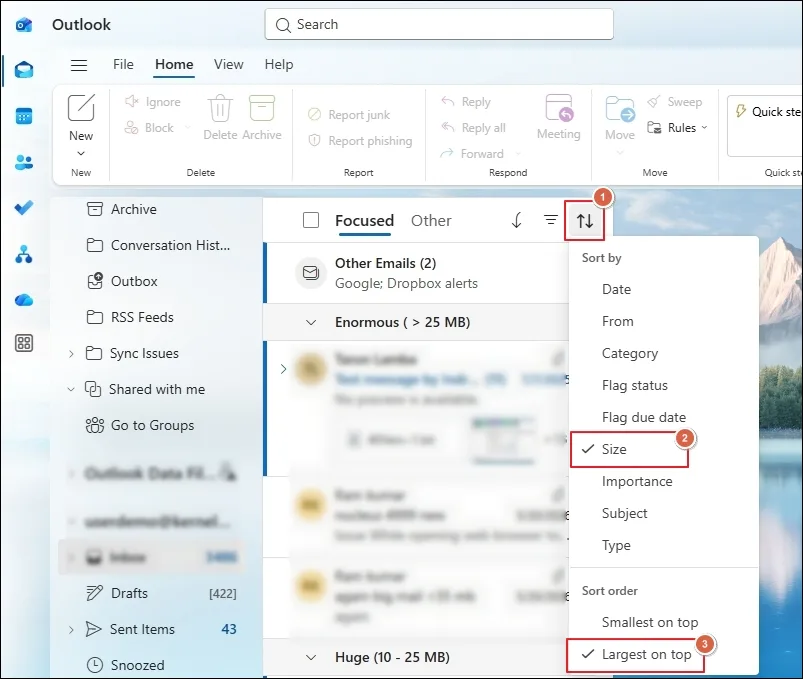This screenshot has width=803, height=679.
Task: Click into the Search box
Action: pos(439,24)
